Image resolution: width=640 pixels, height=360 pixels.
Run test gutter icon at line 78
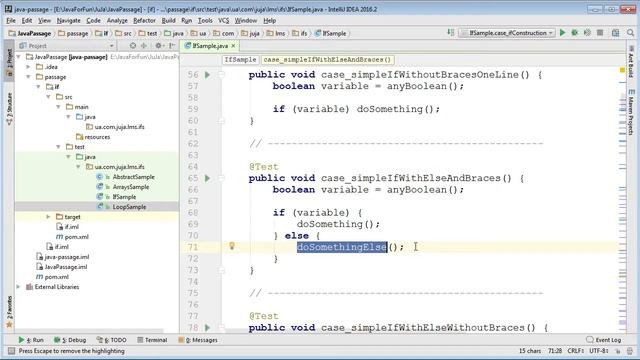click(207, 327)
